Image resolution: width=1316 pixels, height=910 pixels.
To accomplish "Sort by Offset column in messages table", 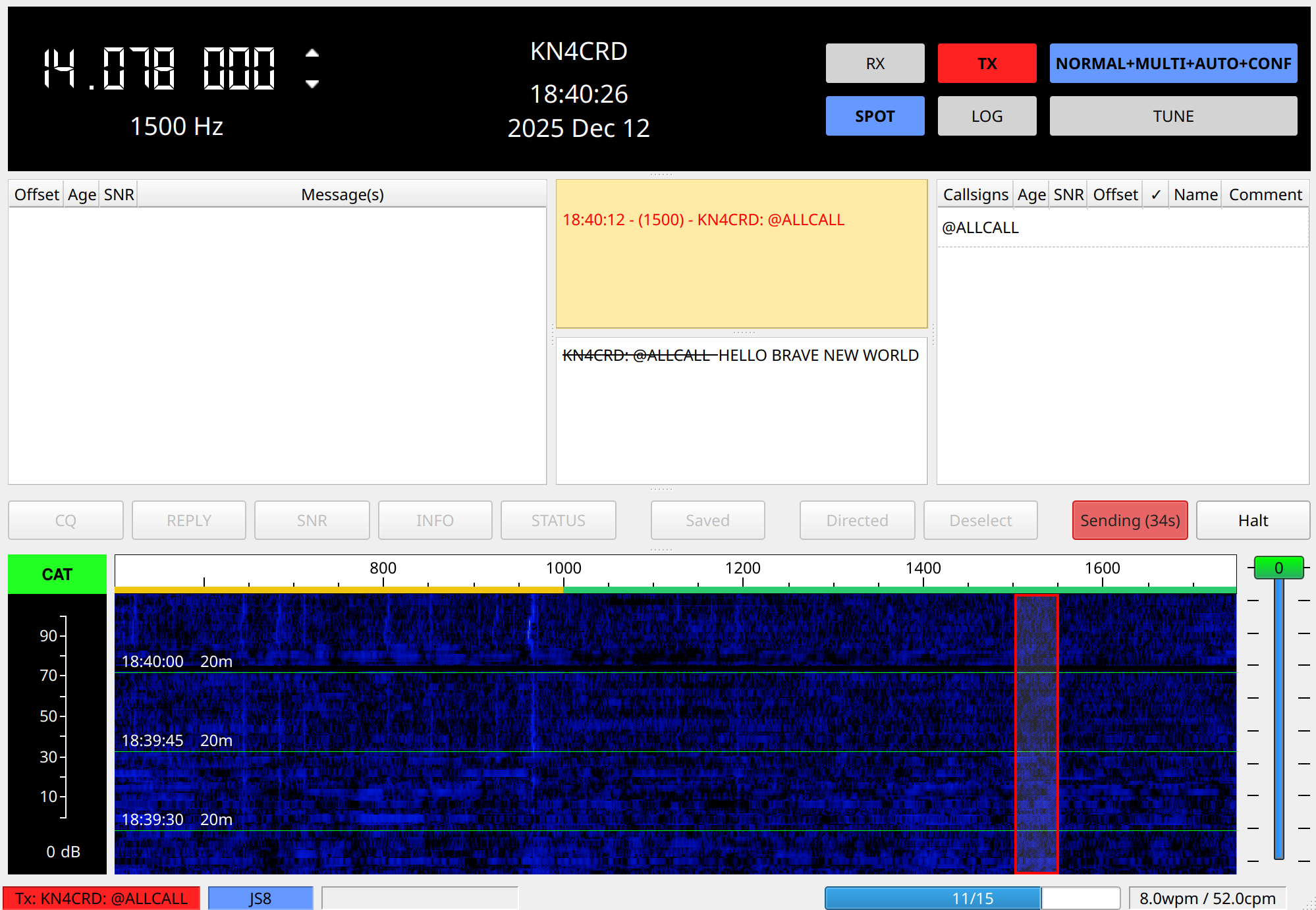I will [x=36, y=195].
